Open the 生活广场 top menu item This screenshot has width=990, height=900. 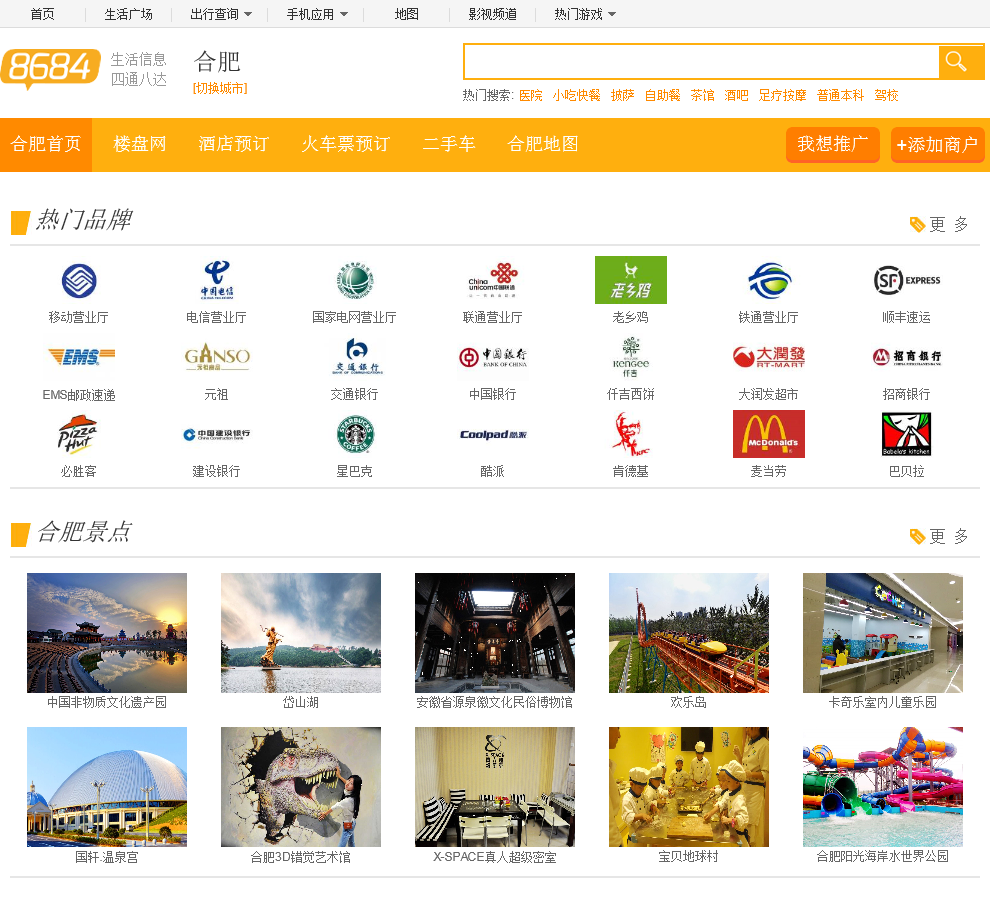tap(128, 14)
